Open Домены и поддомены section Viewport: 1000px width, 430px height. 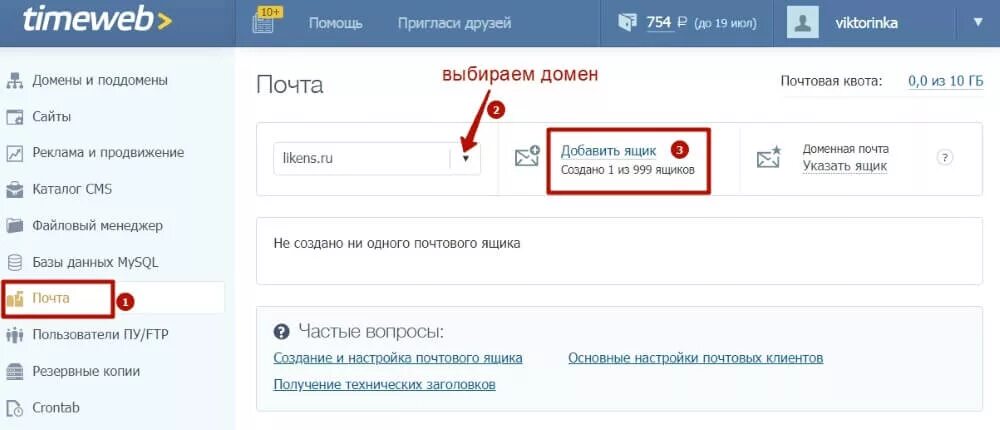click(x=100, y=81)
